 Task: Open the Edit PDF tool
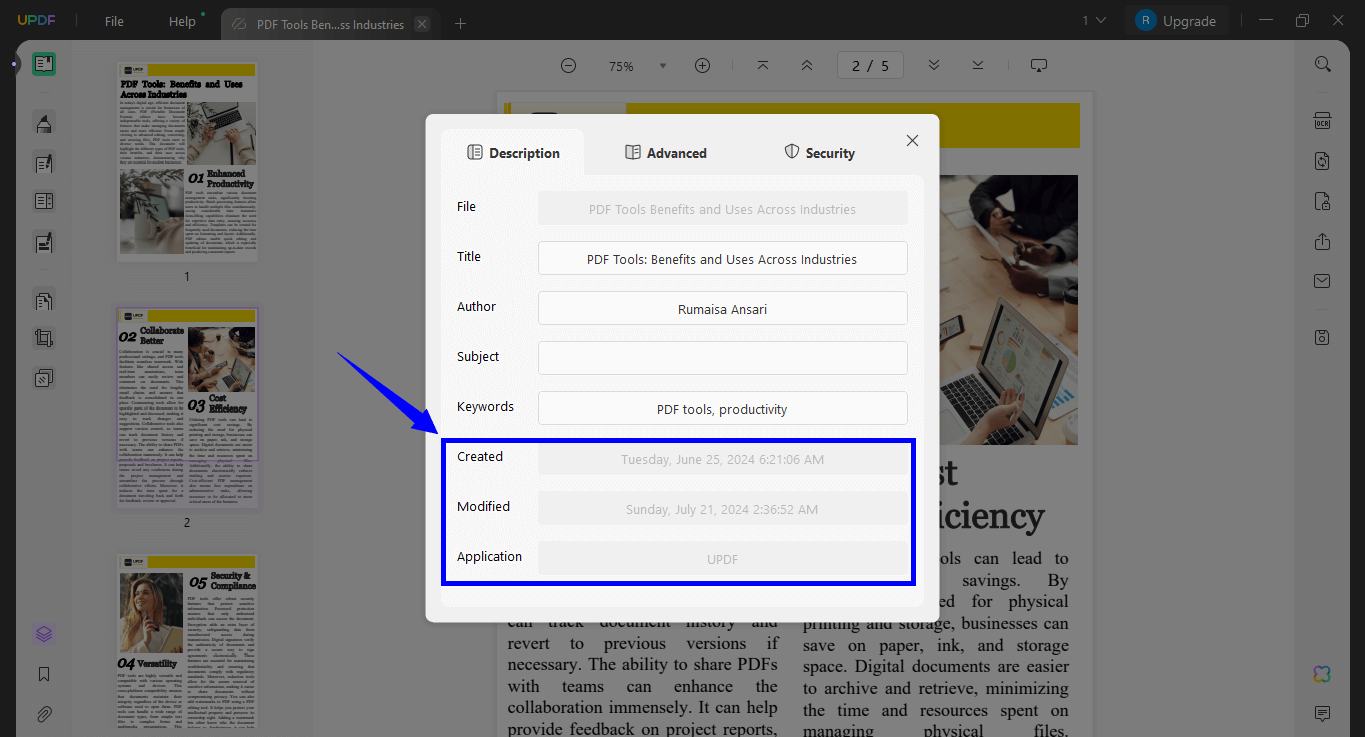tap(44, 162)
